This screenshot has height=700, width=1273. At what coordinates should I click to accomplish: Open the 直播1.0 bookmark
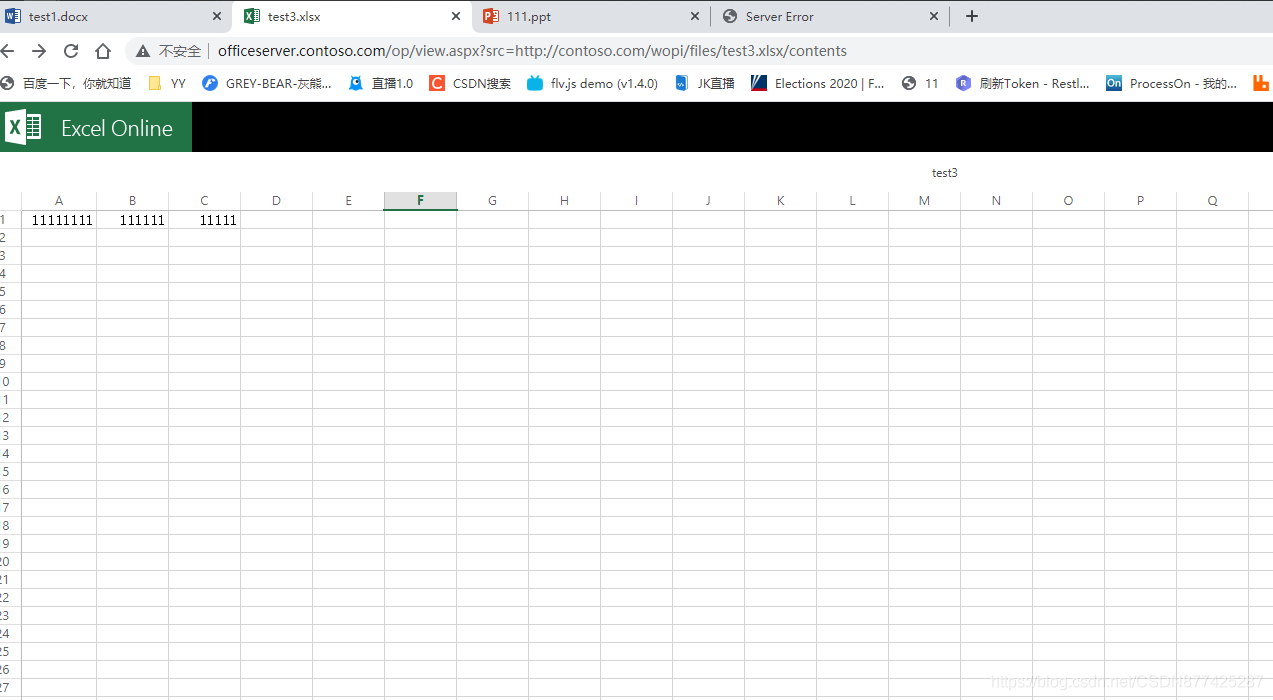tap(381, 83)
